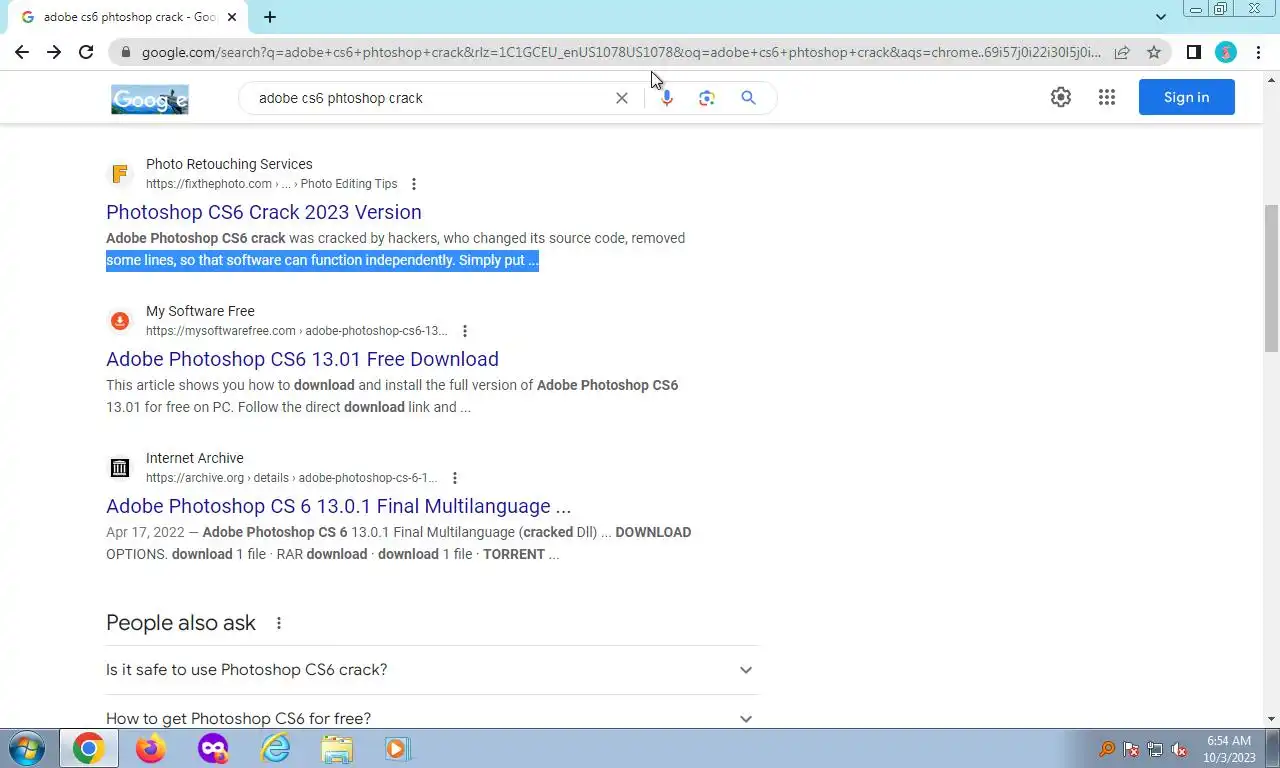Click the Photo Retouching Services favicon
This screenshot has height=768, width=1280.
click(x=120, y=174)
